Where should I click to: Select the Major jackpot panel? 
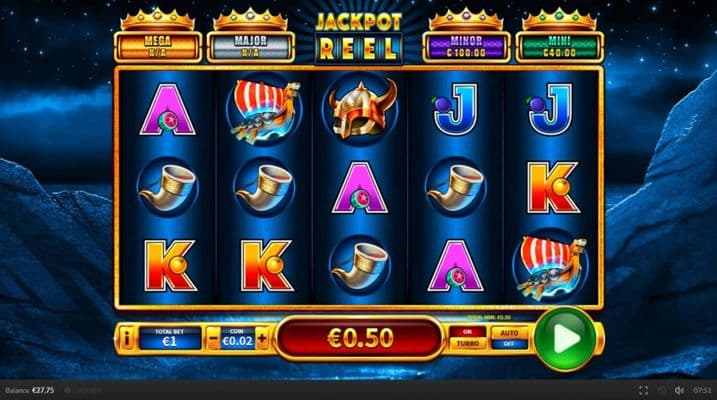pyautogui.click(x=251, y=47)
